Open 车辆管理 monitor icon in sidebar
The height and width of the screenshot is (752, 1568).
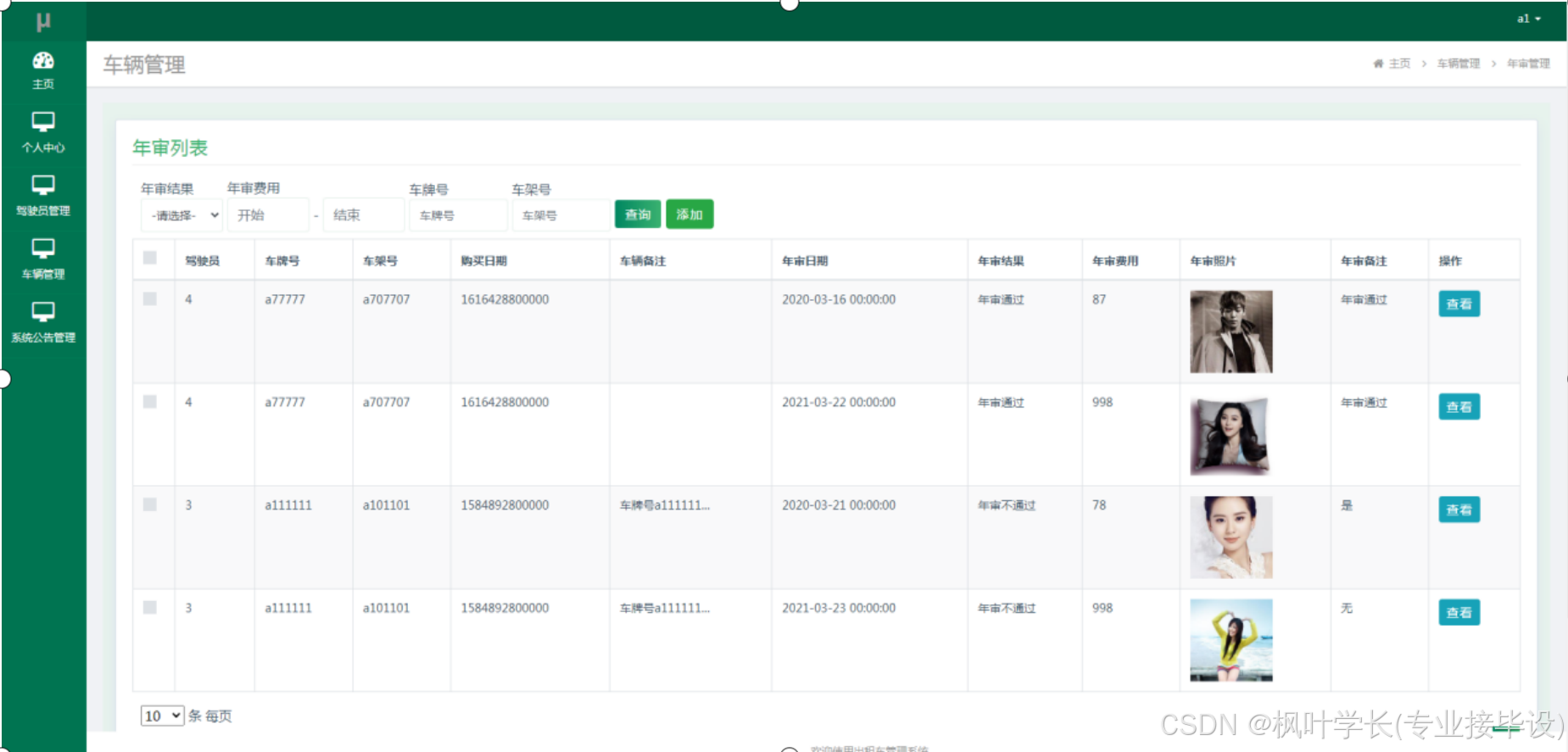tap(43, 248)
